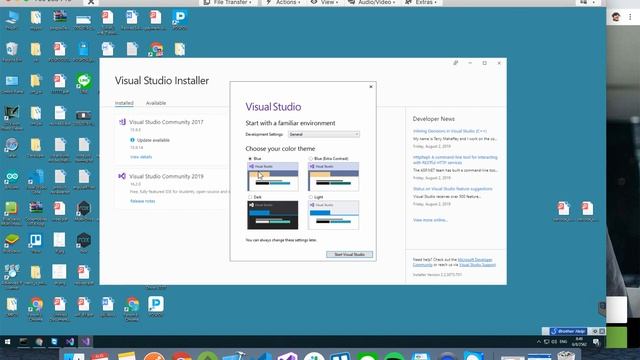Close the Visual Studio theme dialog

click(371, 87)
